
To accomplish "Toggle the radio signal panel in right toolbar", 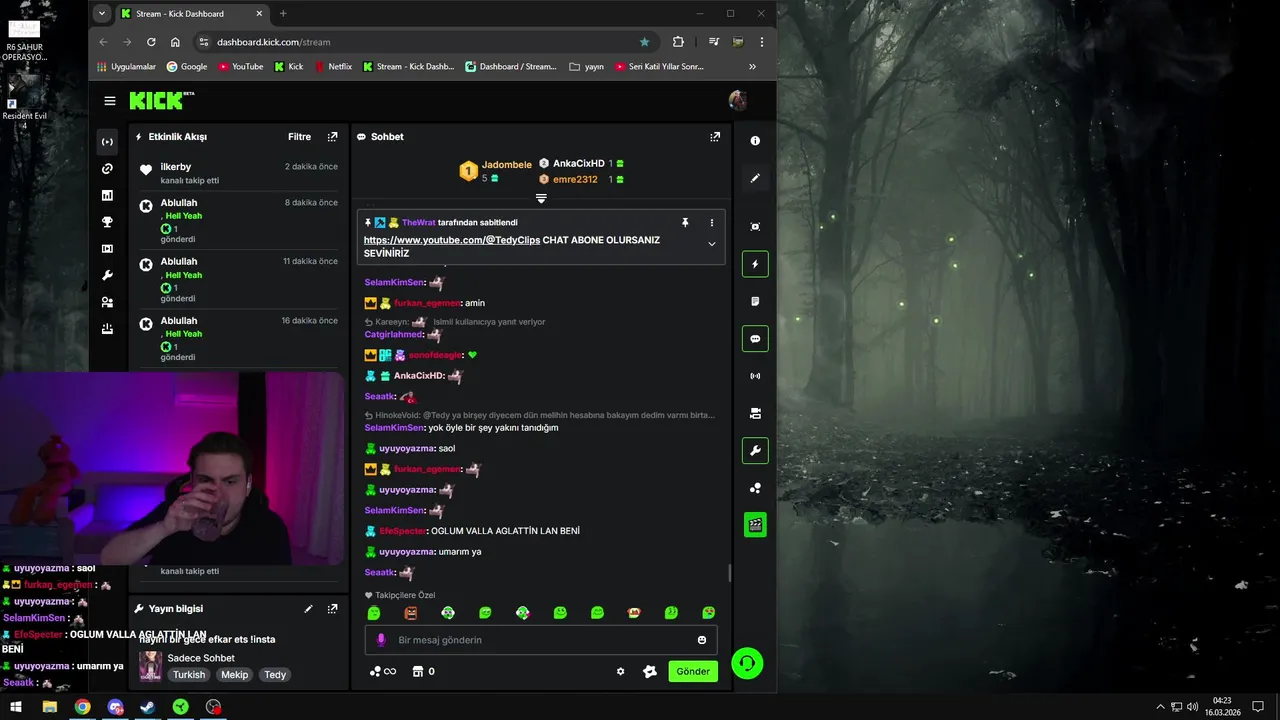I will (x=755, y=376).
